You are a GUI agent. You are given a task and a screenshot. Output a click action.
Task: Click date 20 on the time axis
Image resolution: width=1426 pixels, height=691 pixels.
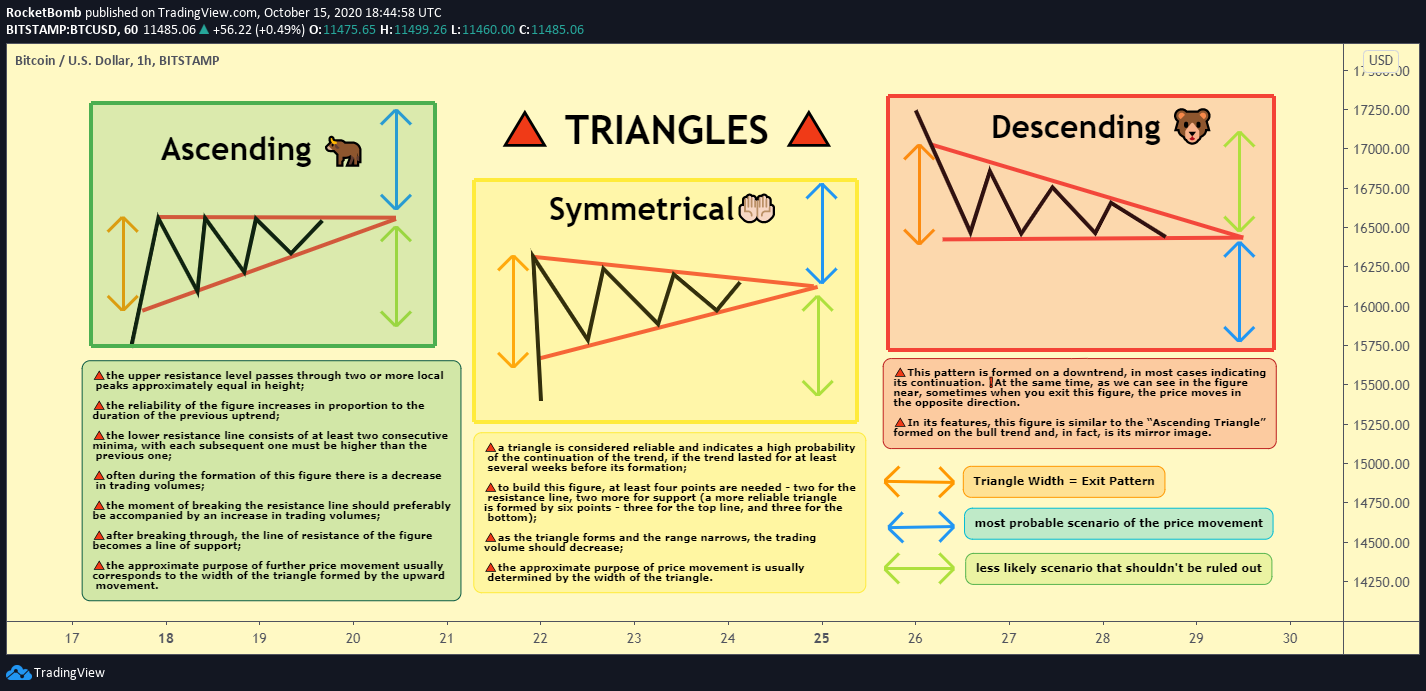(x=353, y=638)
